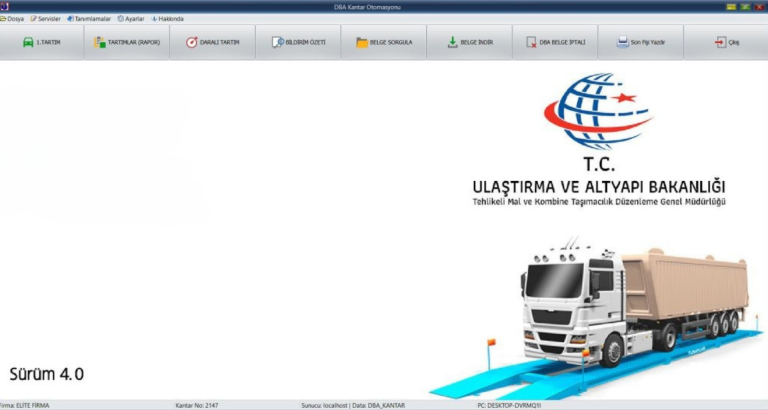Select BELGE SORGULA label
Screen dimensions: 768x410
(391, 43)
